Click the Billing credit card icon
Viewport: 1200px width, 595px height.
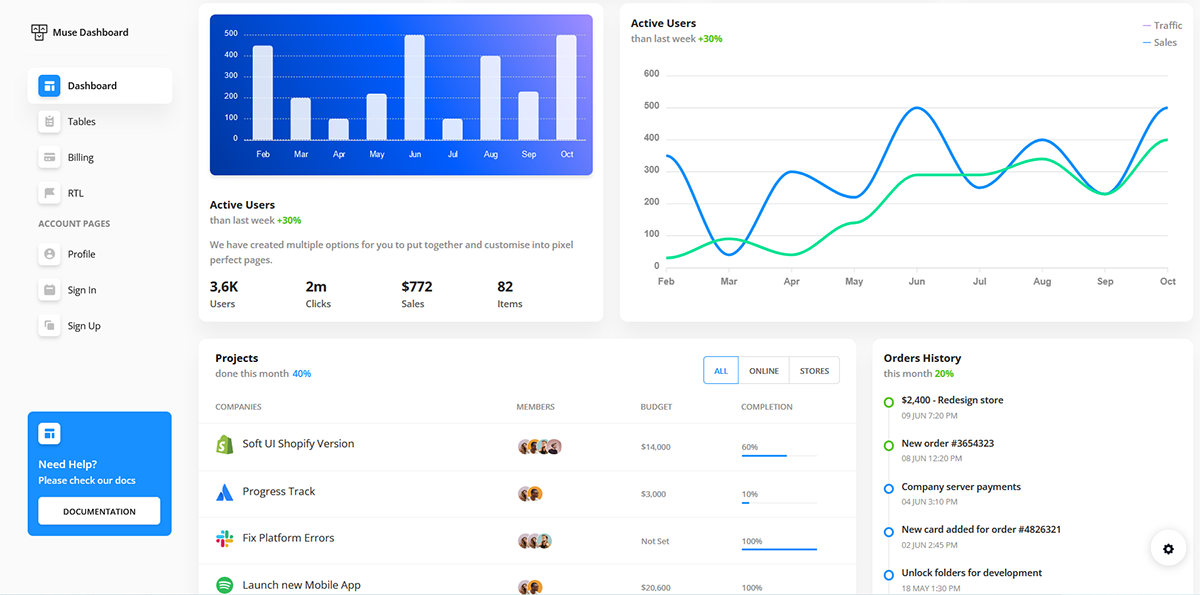[49, 157]
